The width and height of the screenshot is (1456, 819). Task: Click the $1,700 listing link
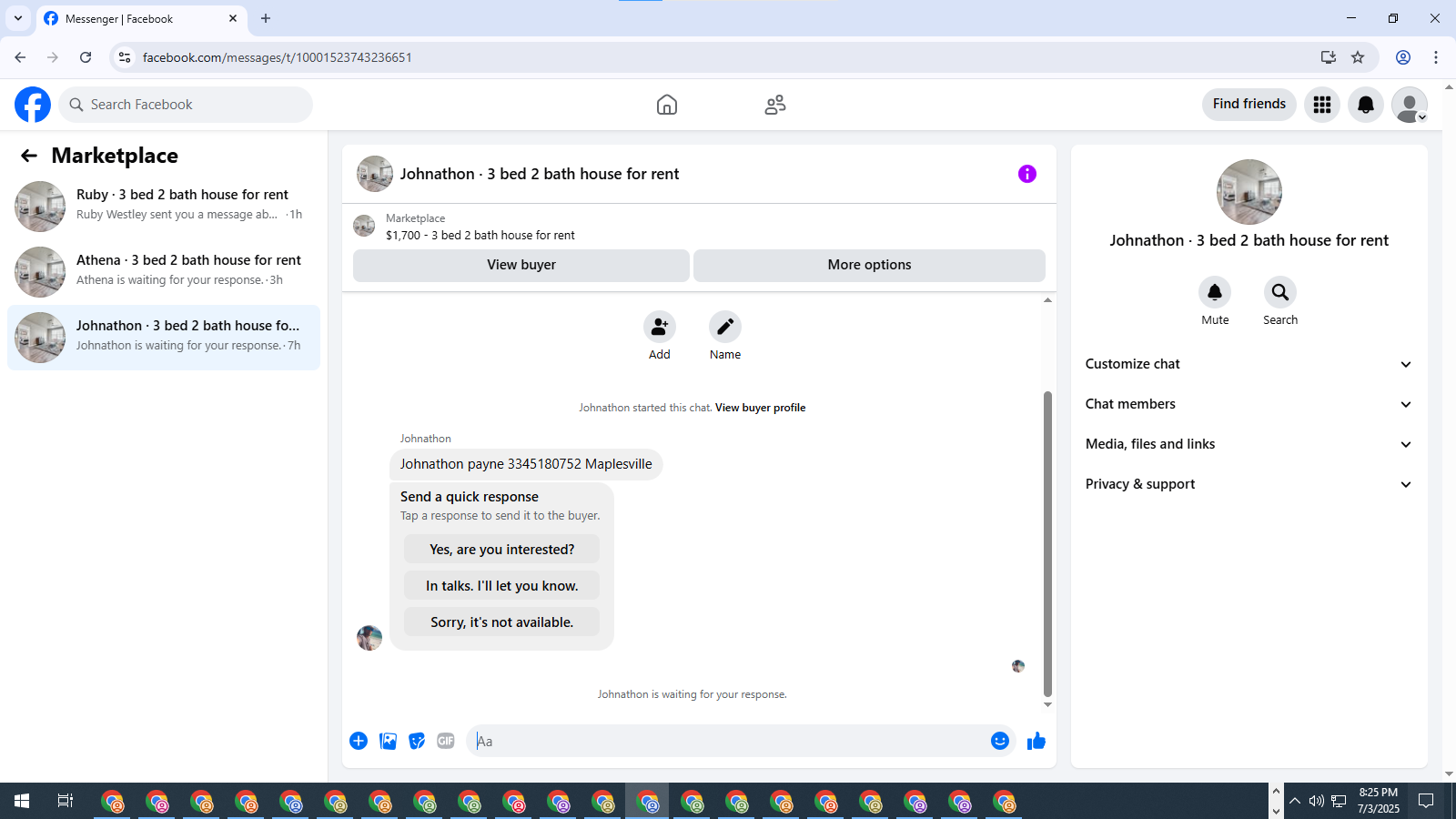click(480, 235)
